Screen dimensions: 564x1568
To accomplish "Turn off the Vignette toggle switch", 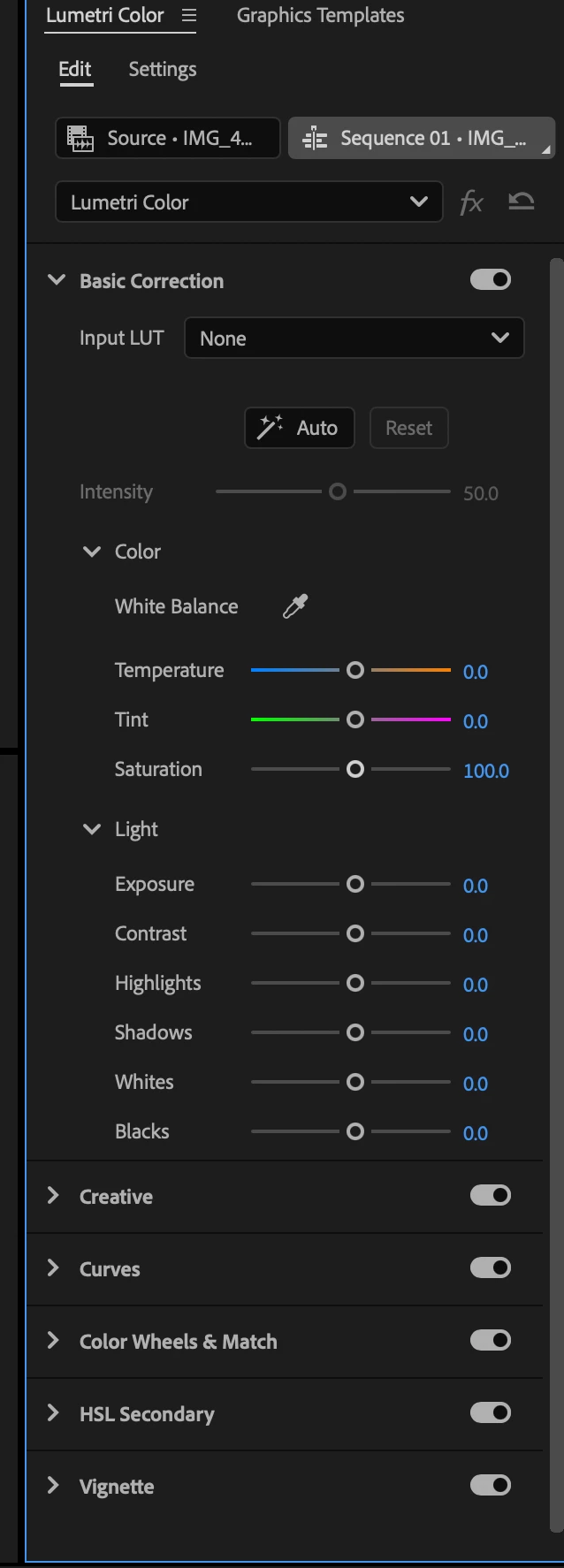I will tap(491, 1486).
